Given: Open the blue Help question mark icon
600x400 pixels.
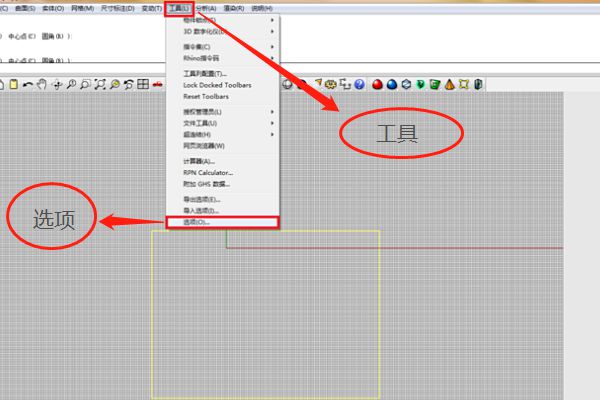Looking at the screenshot, I should tap(359, 84).
